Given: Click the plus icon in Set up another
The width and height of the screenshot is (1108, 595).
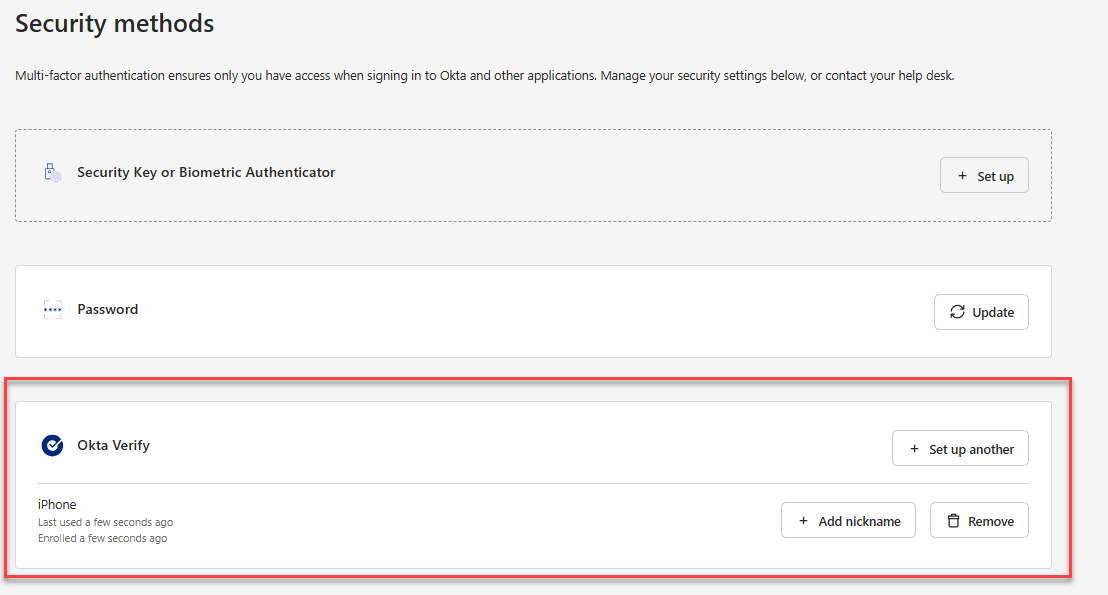Looking at the screenshot, I should [914, 449].
